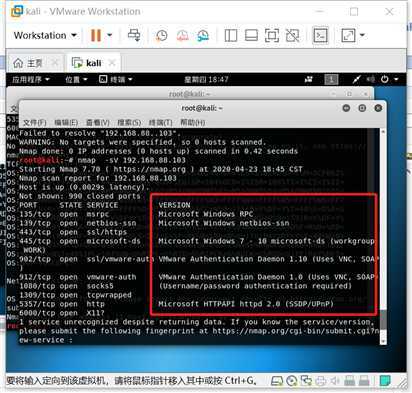This screenshot has width=412, height=393.
Task: Click the terminal scrollbar up arrow
Action: point(383,132)
